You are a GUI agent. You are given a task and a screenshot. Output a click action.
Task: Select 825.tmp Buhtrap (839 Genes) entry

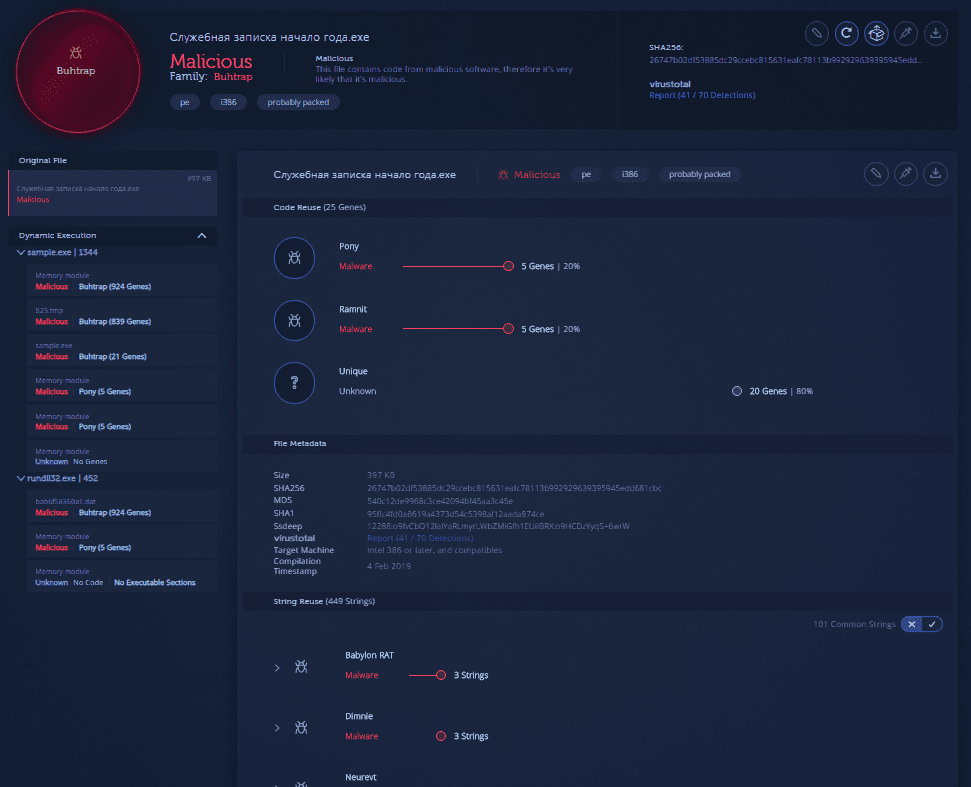[122, 316]
